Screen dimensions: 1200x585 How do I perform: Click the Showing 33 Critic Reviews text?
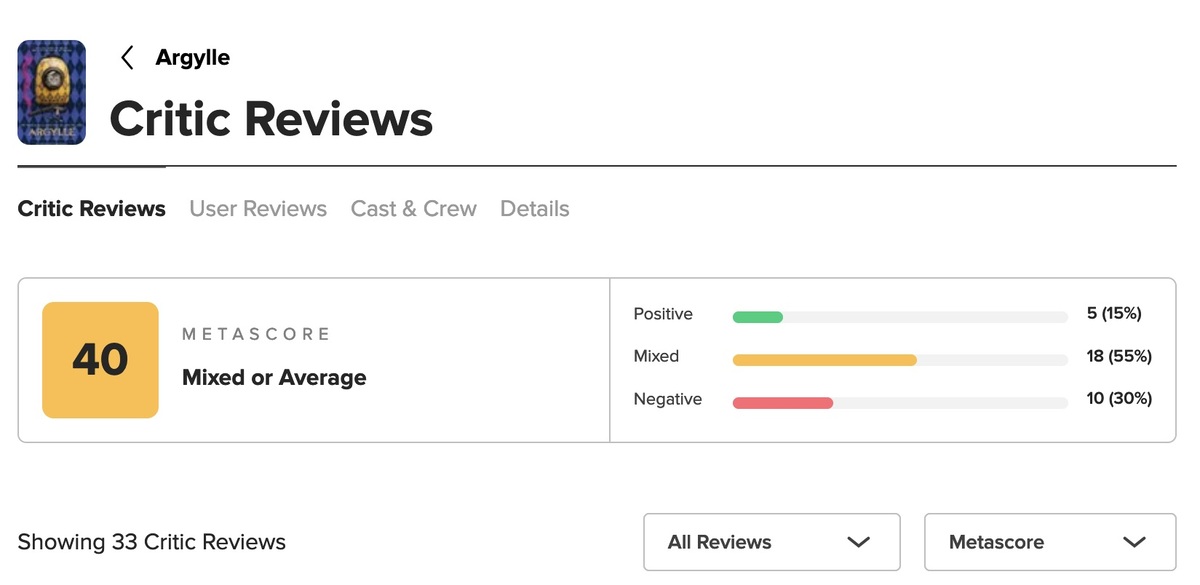(152, 542)
